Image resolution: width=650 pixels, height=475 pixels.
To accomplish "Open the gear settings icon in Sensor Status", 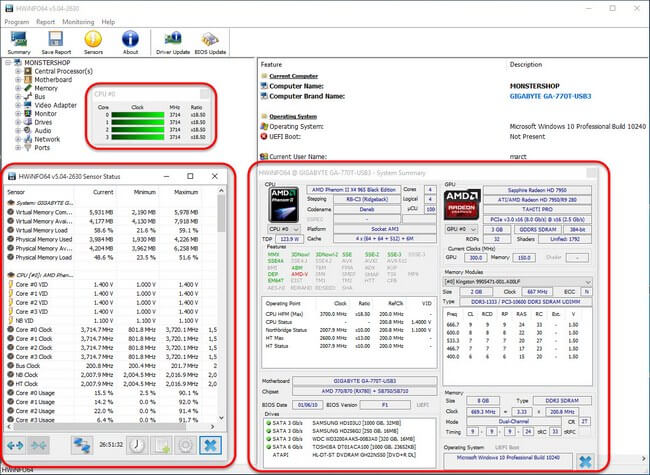I will (185, 446).
